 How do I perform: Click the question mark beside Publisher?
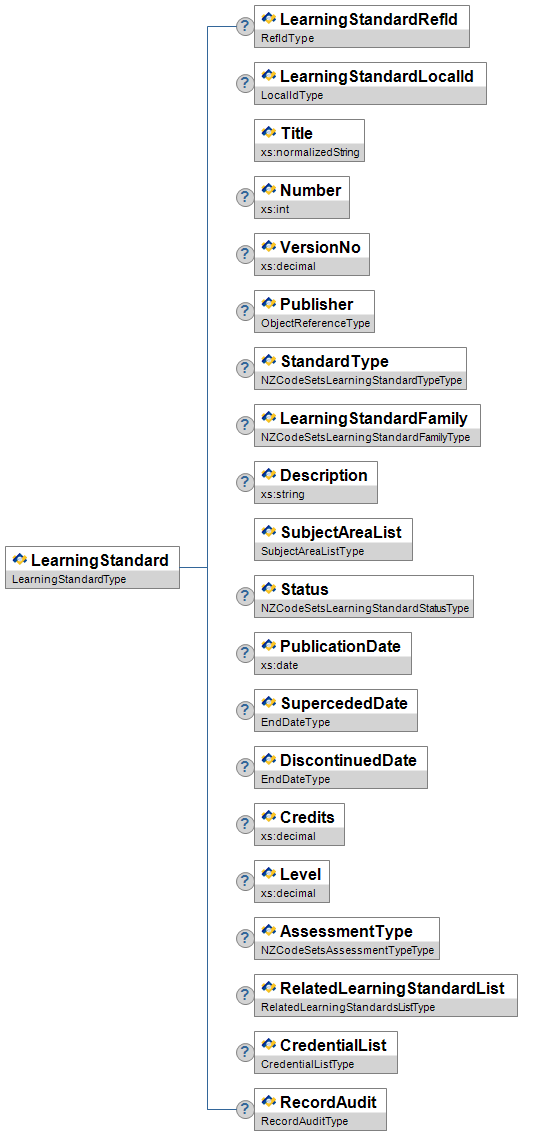[x=245, y=311]
